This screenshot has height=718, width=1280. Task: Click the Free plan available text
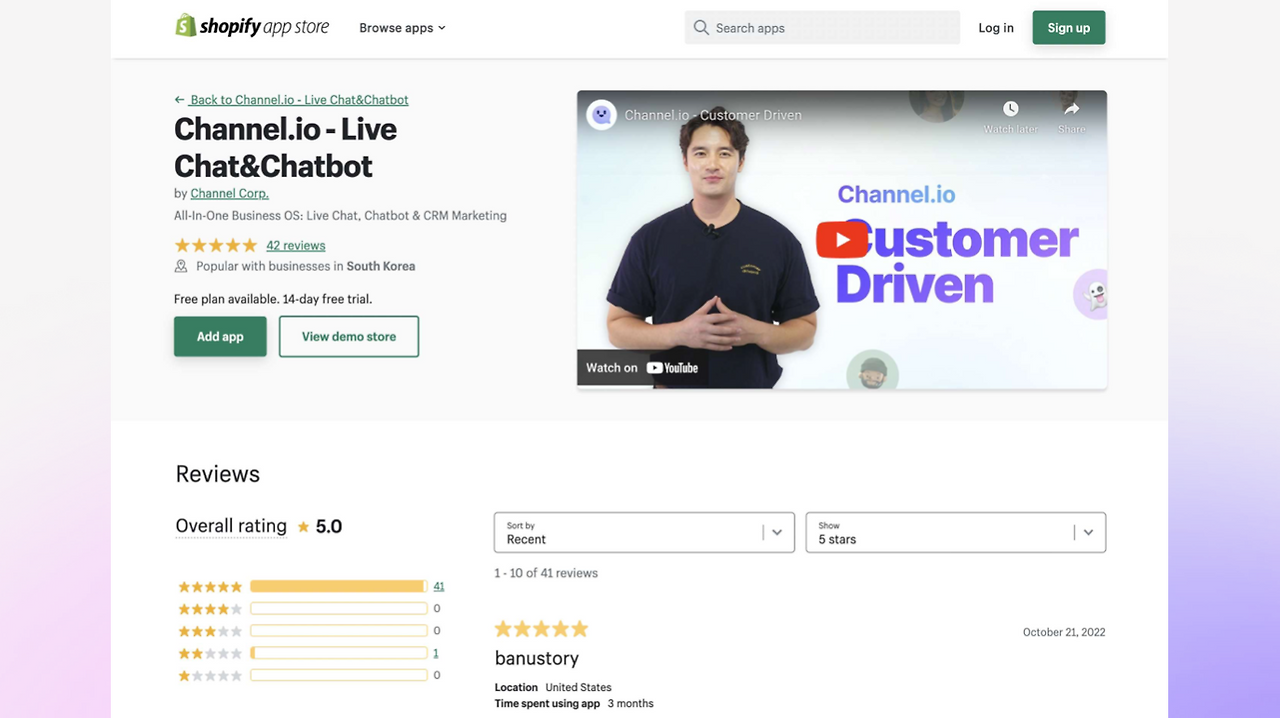coord(273,299)
